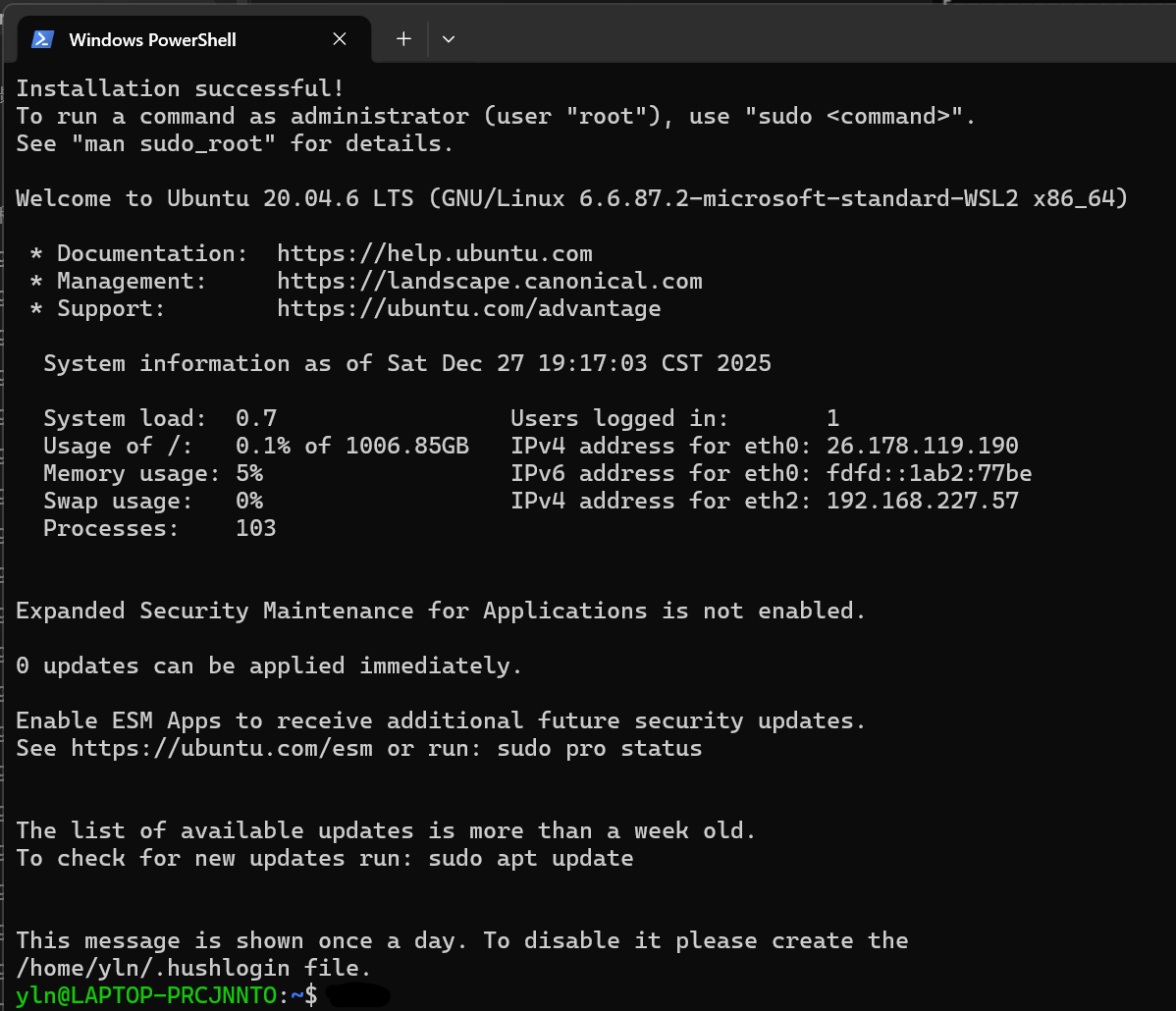Click the eth0 IPv4 address 26.178.119.190
This screenshot has width=1176, height=1011.
pyautogui.click(x=922, y=446)
